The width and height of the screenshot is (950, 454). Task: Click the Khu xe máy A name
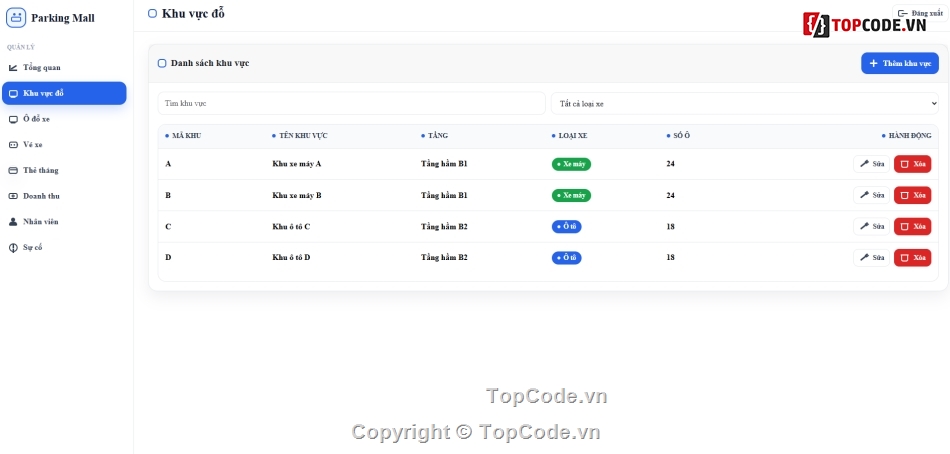click(x=296, y=164)
